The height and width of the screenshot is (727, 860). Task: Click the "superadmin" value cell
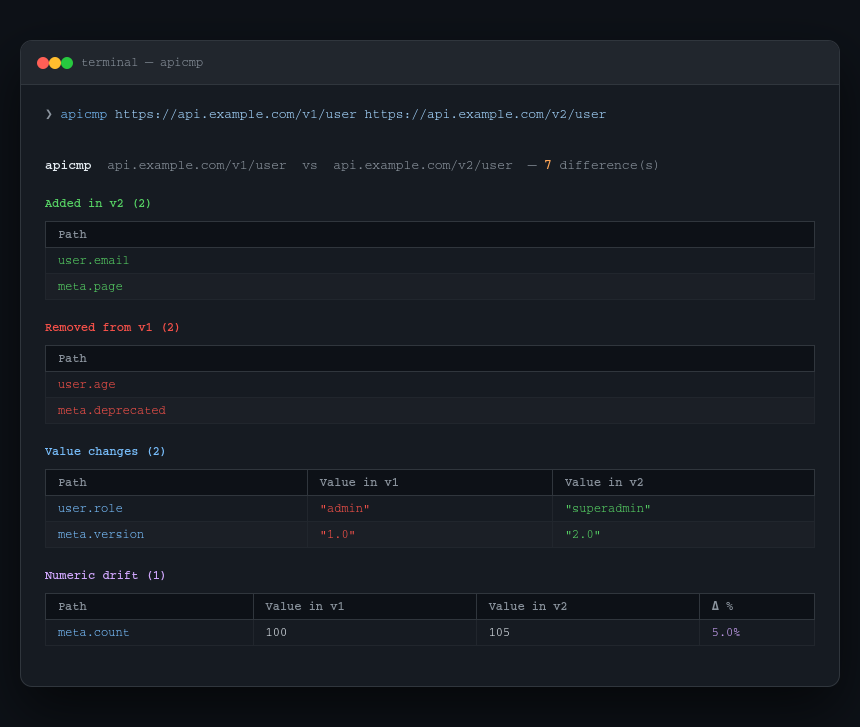[x=683, y=508]
